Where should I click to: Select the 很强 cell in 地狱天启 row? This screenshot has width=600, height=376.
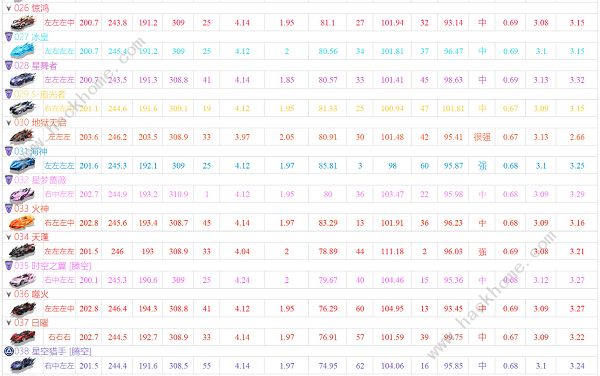tap(482, 137)
